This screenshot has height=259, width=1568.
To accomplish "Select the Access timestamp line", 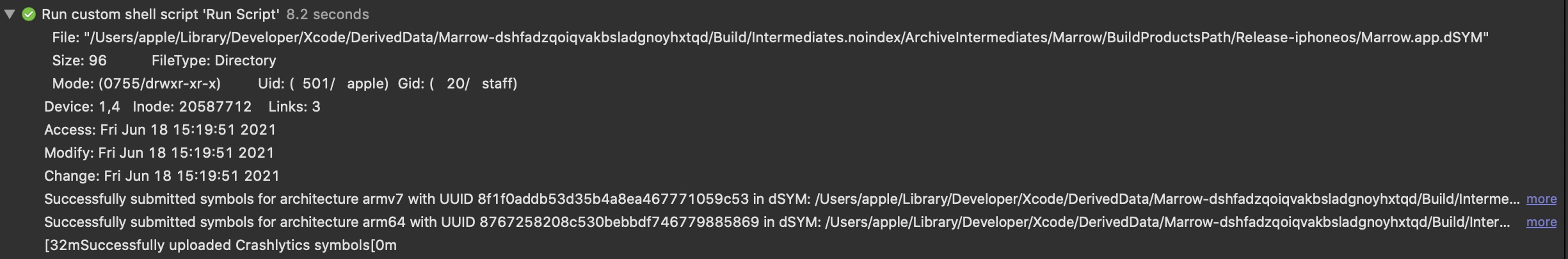I will click(x=160, y=129).
